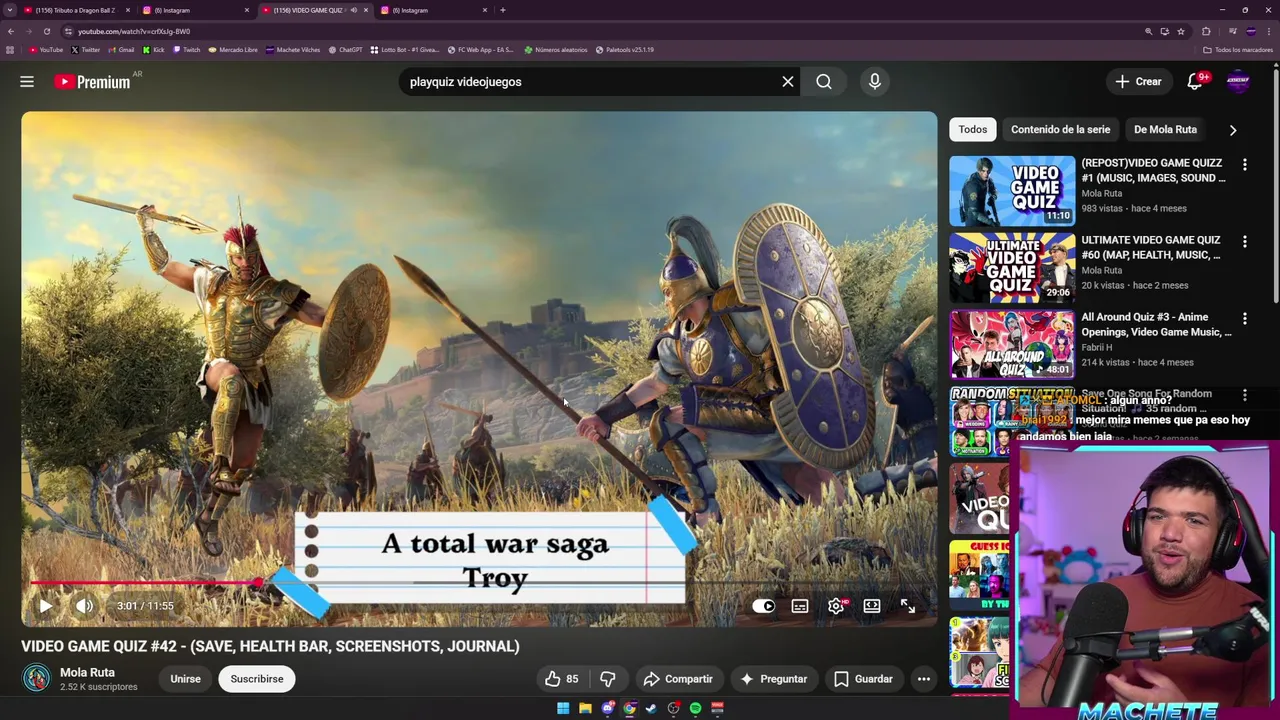Join the channel via Unirse
Viewport: 1280px width, 720px height.
[x=185, y=679]
